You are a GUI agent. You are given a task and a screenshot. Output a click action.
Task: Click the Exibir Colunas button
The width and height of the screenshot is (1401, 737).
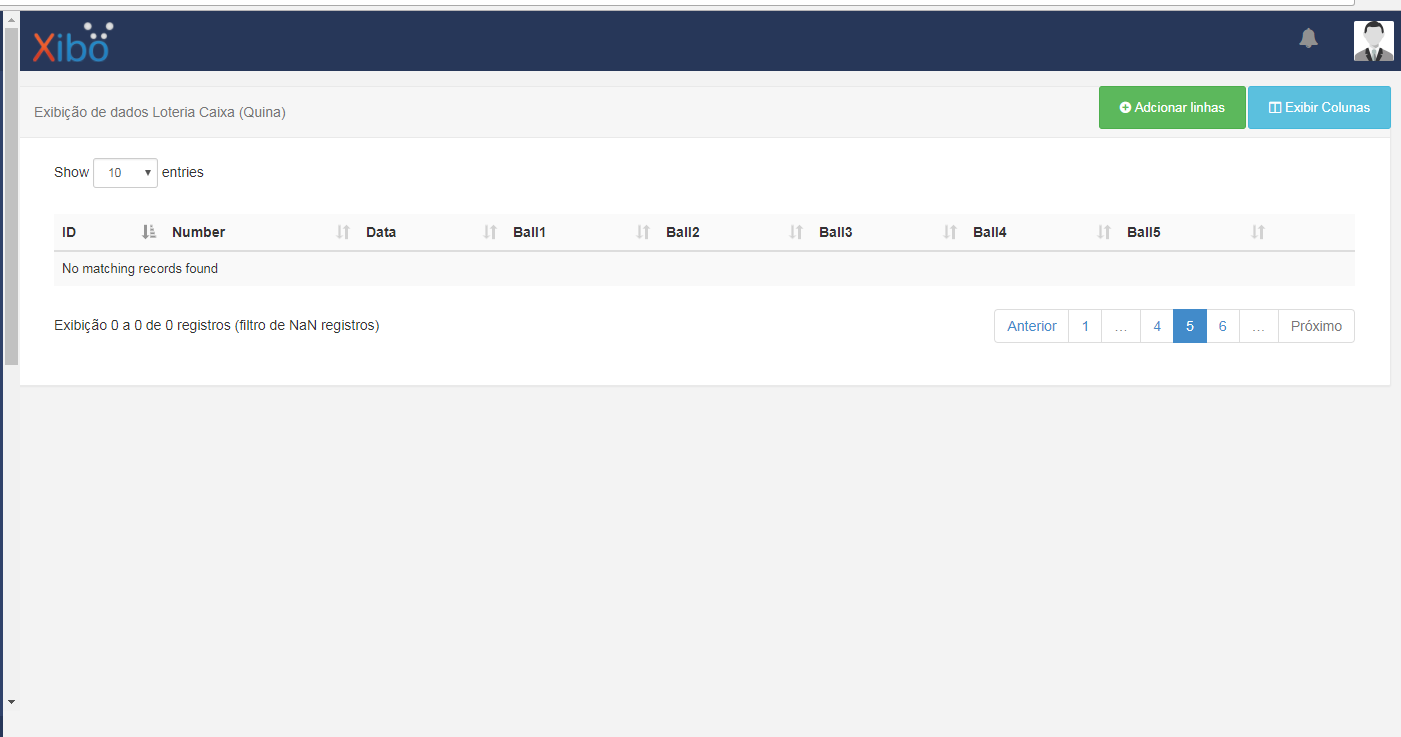click(1319, 107)
